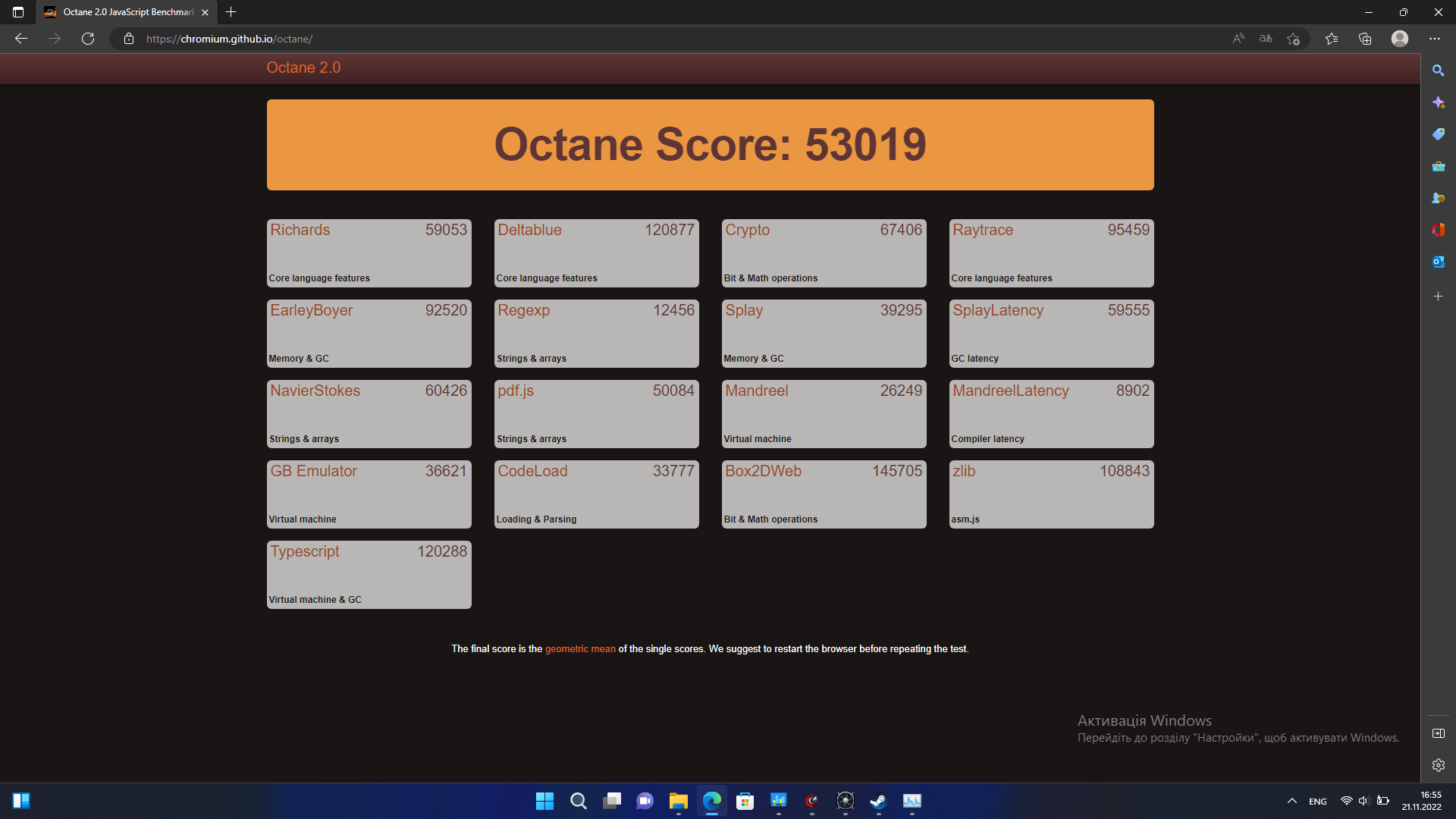Viewport: 1456px width, 819px height.
Task: Open the pdf.js benchmark link
Action: (x=516, y=391)
